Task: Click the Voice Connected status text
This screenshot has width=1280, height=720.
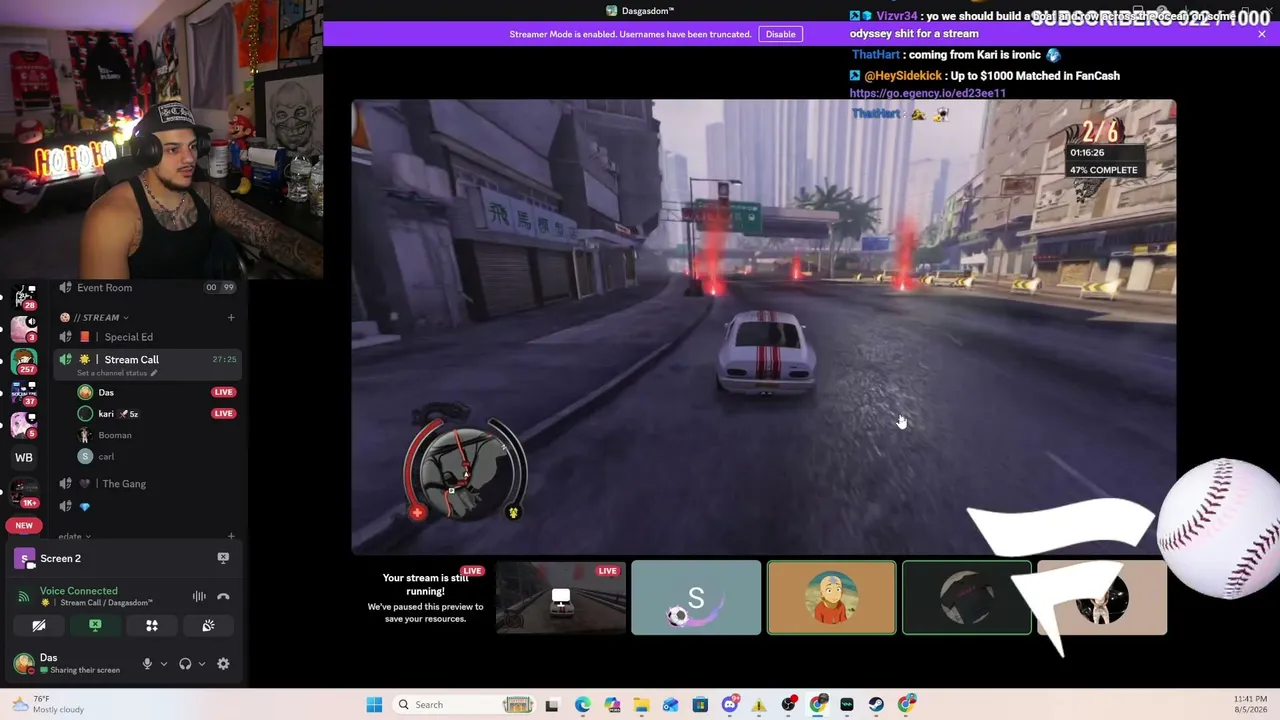Action: (x=79, y=591)
